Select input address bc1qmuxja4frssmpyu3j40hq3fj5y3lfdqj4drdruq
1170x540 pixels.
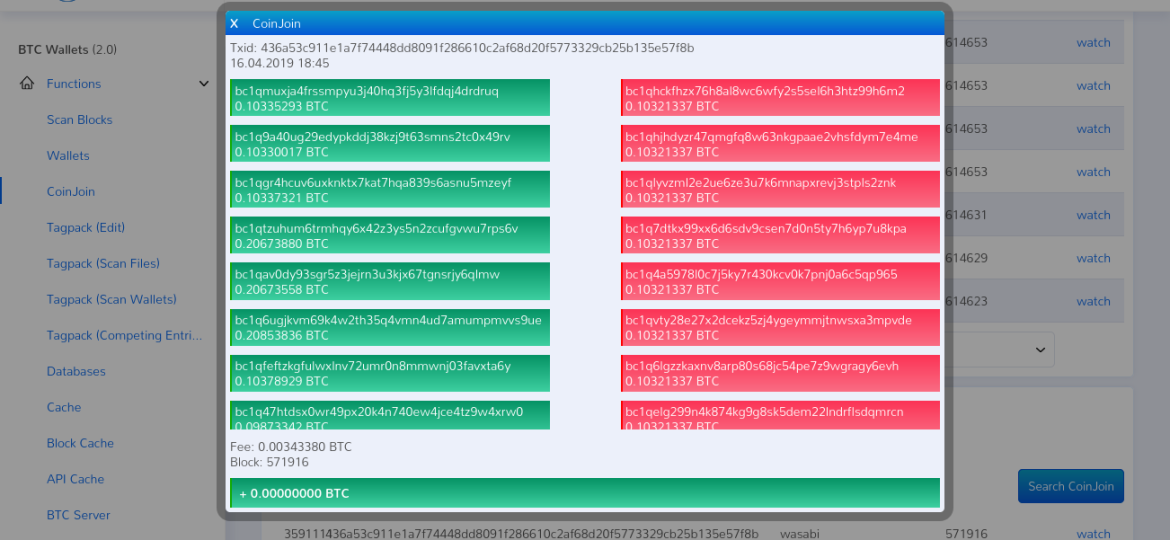[390, 98]
